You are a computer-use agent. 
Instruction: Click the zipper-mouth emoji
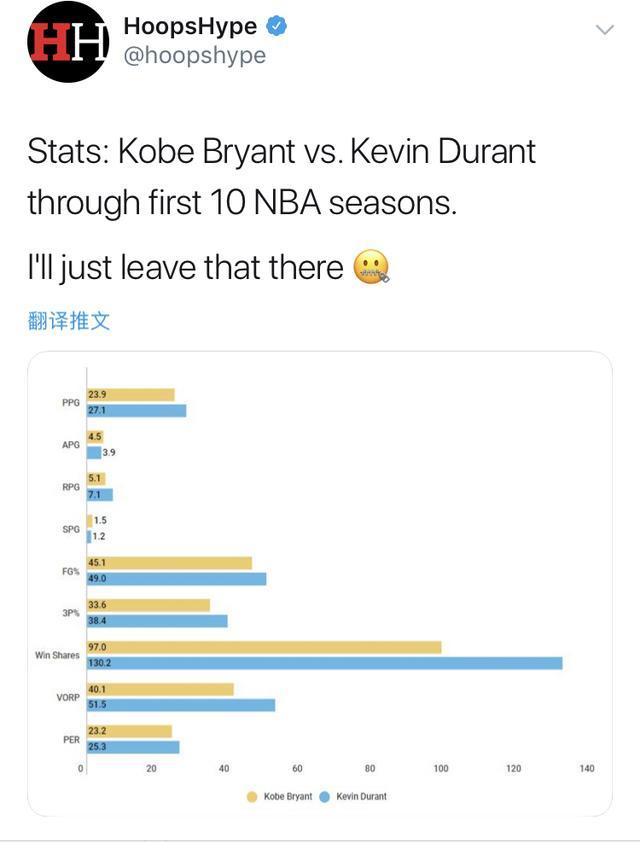point(371,267)
